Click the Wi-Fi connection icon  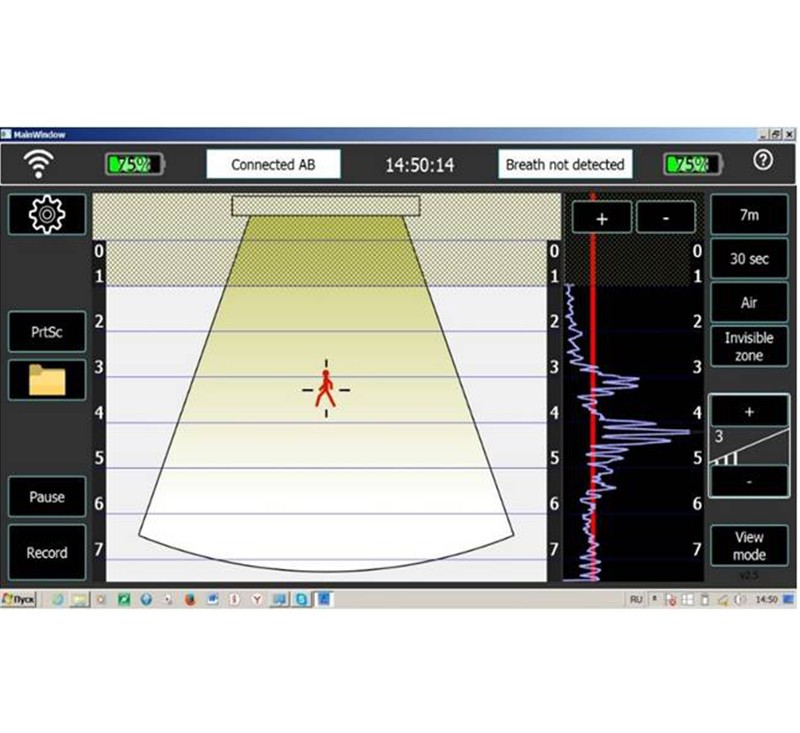40,163
